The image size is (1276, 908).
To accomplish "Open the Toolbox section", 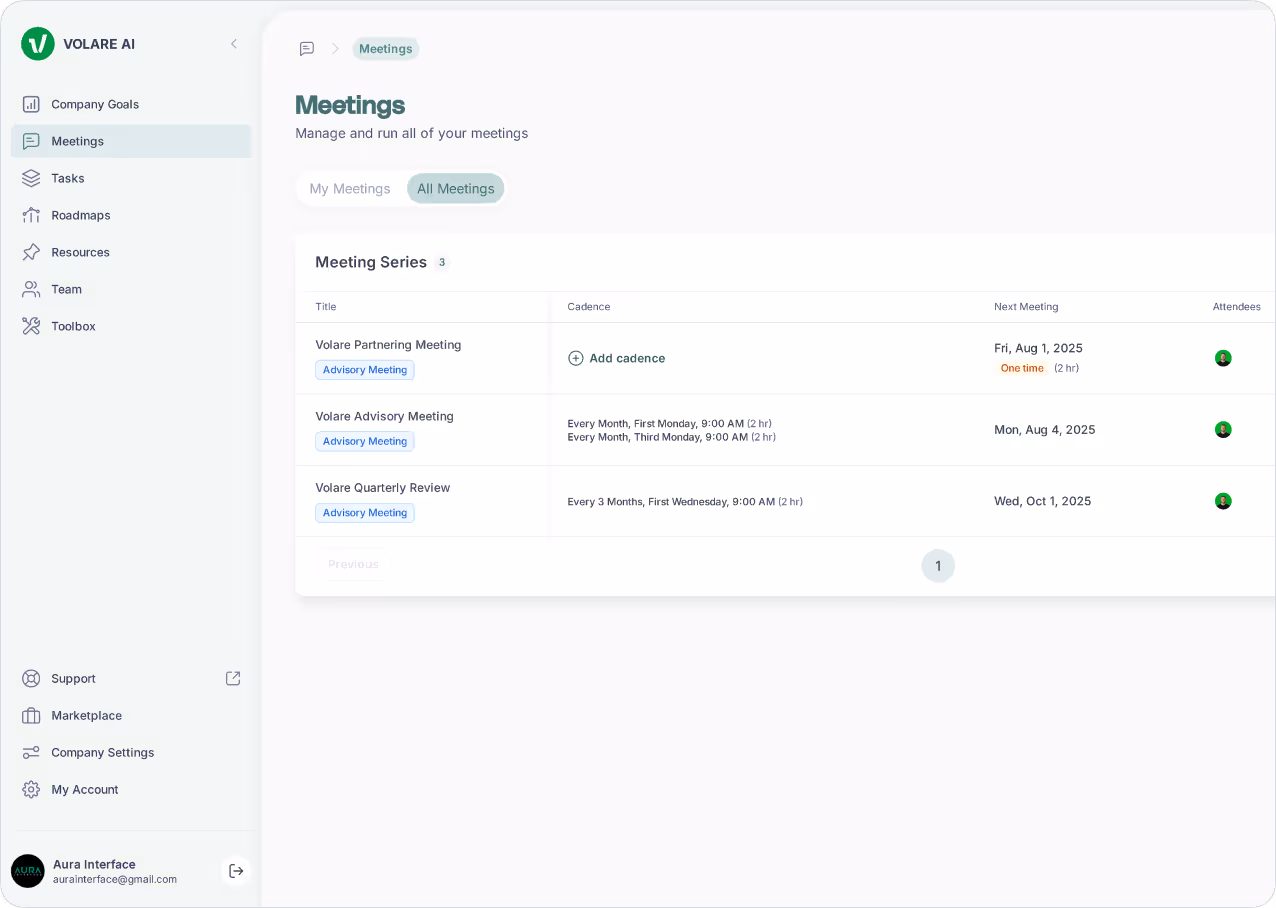I will 71,326.
